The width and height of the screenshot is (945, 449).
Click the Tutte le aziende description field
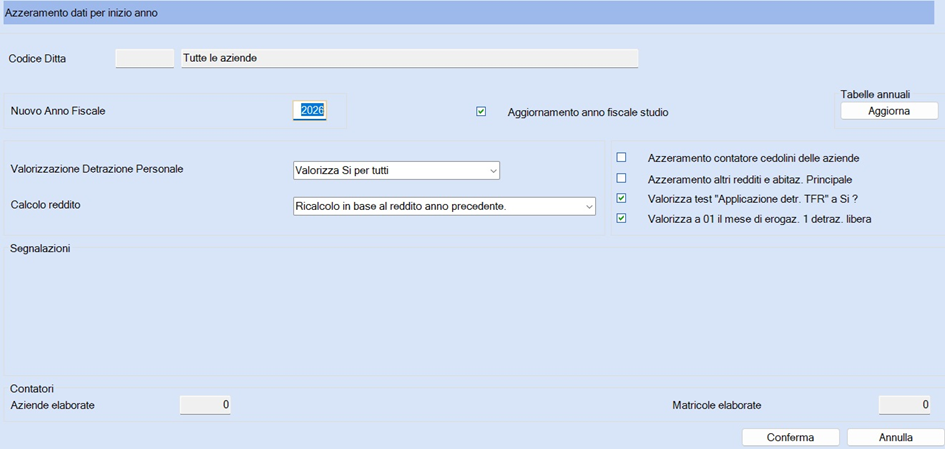pos(410,58)
